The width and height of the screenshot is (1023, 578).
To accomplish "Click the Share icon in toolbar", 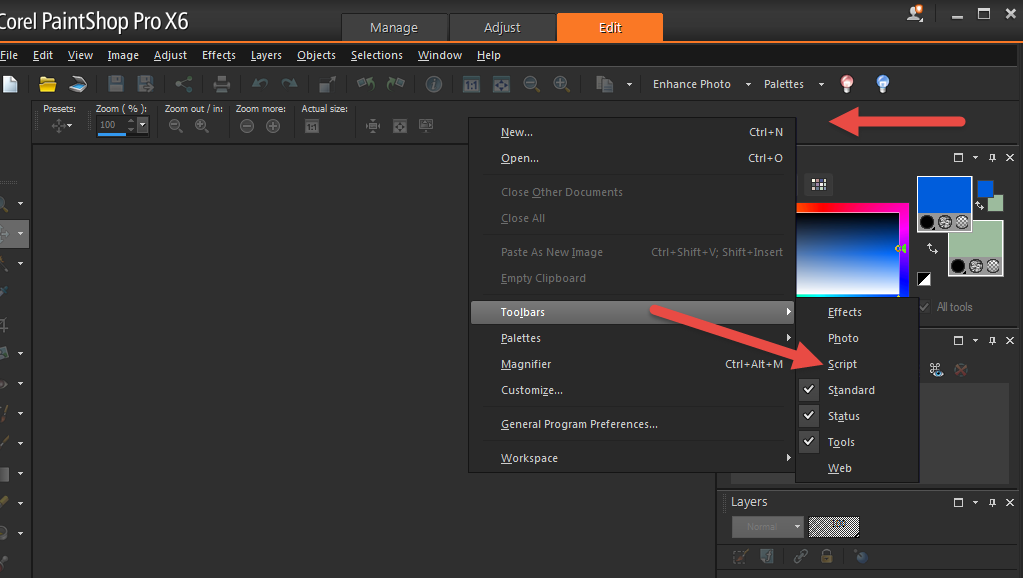I will 184,84.
